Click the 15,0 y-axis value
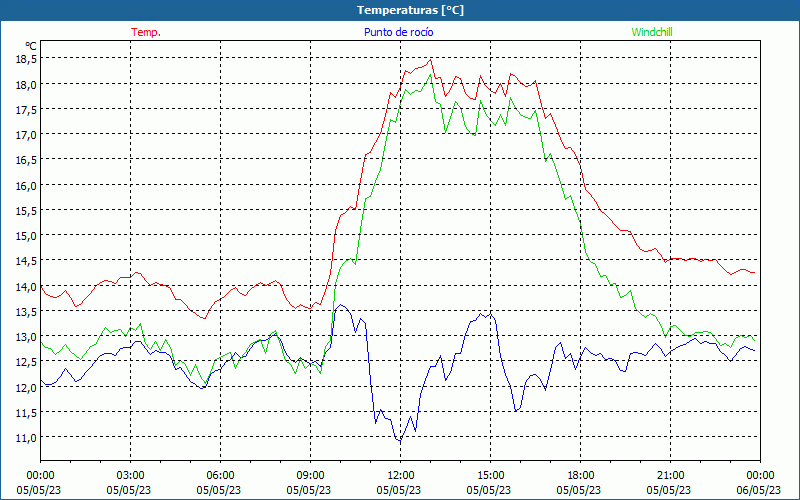Viewport: 800px width, 500px height. tap(26, 236)
